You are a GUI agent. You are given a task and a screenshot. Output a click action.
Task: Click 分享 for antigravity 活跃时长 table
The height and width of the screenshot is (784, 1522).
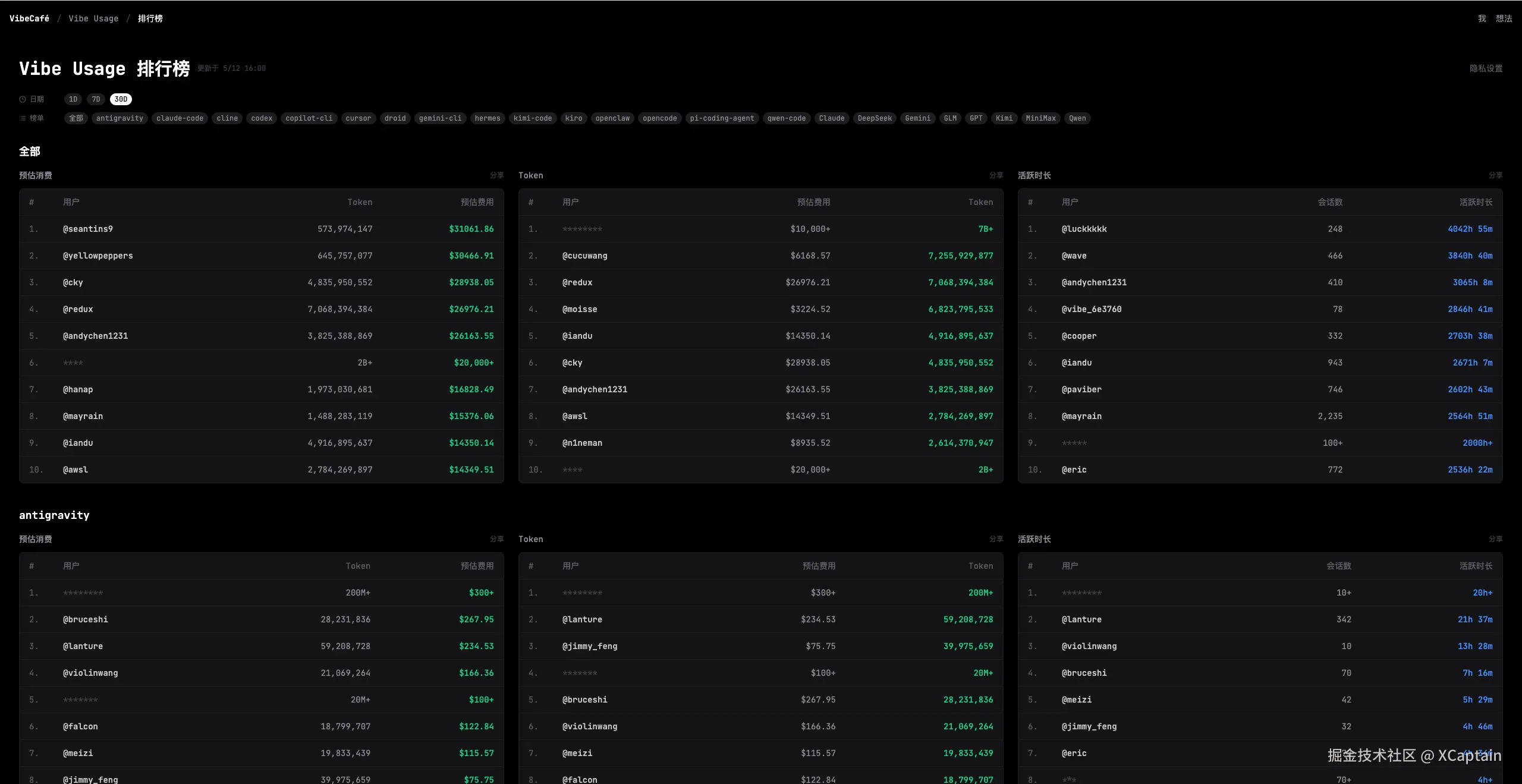(x=1495, y=539)
